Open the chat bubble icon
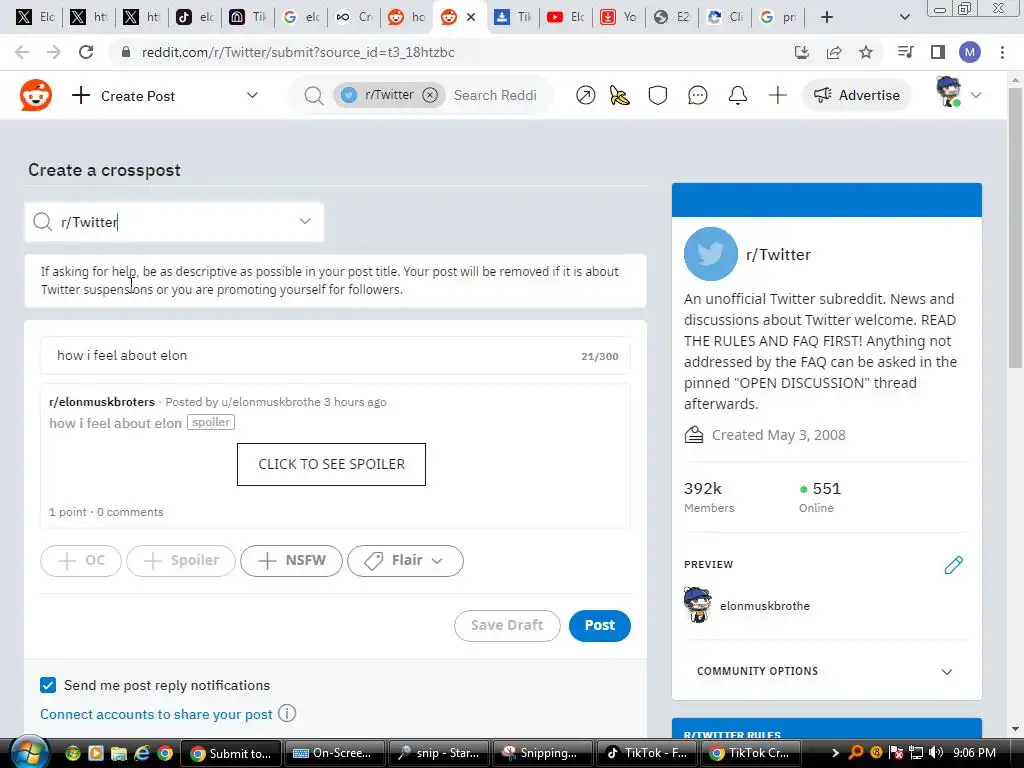This screenshot has width=1024, height=768. pyautogui.click(x=697, y=95)
